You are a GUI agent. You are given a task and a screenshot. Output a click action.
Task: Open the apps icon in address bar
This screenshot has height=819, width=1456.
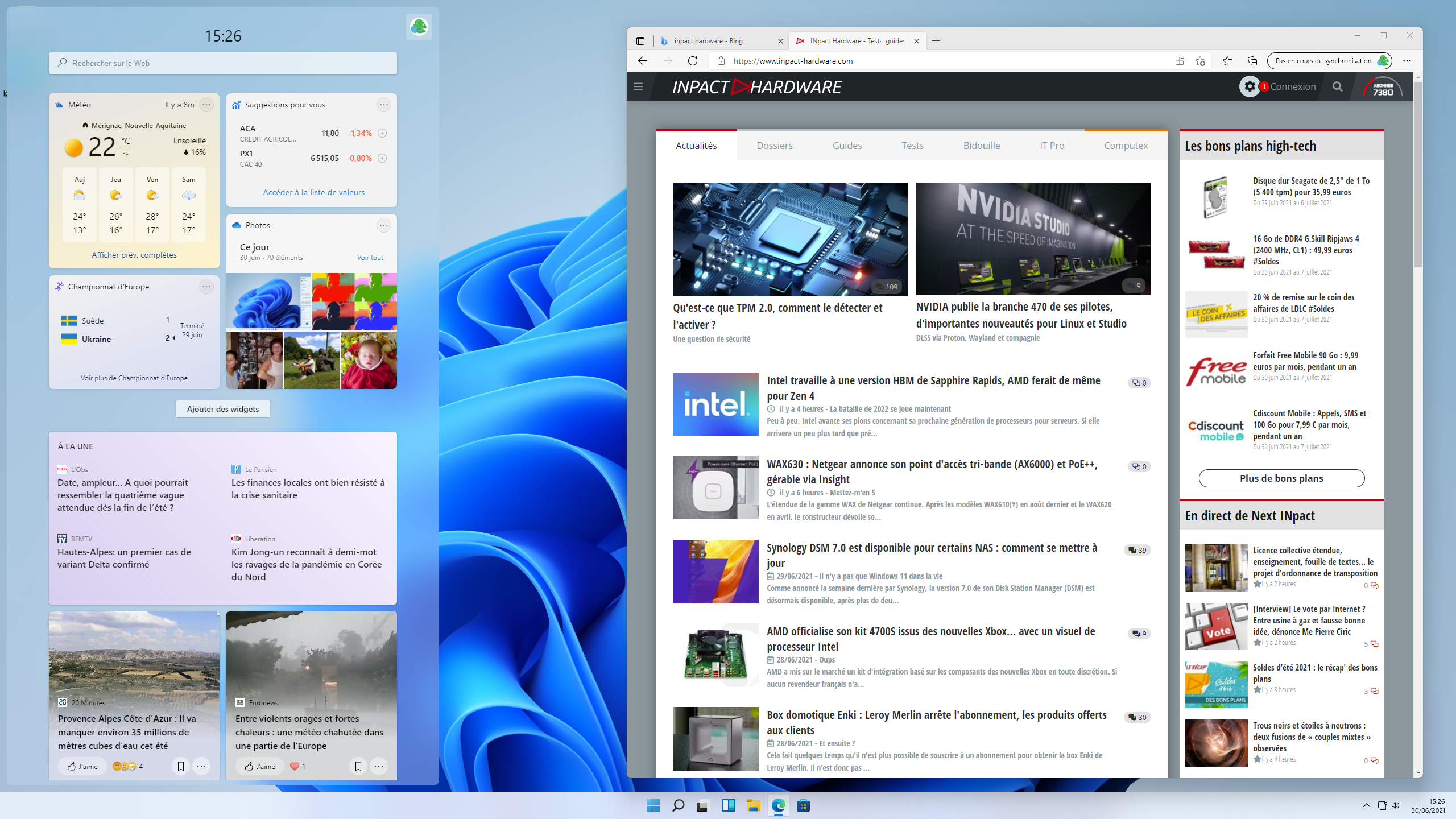[x=1180, y=61]
